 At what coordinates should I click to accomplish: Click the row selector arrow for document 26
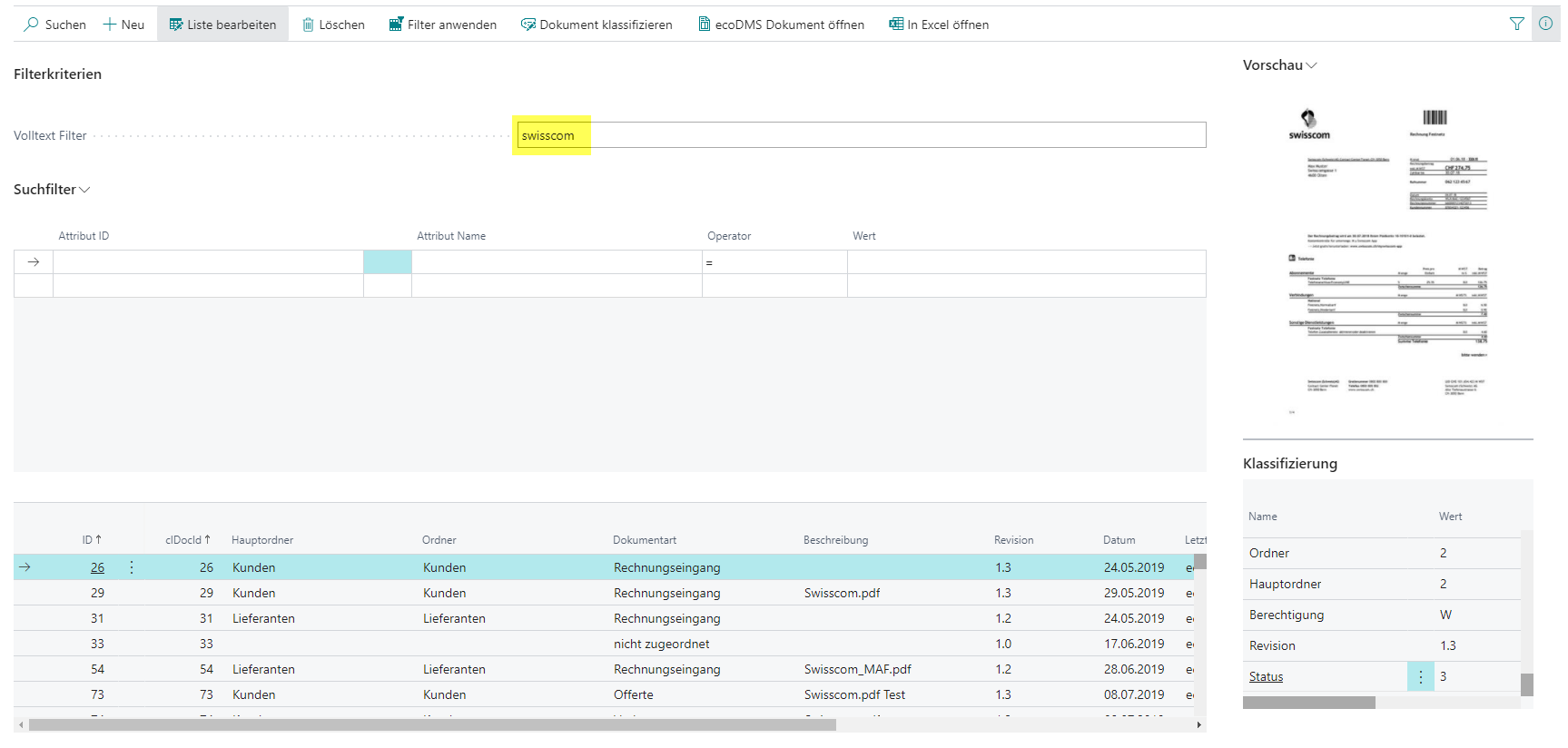pyautogui.click(x=25, y=567)
